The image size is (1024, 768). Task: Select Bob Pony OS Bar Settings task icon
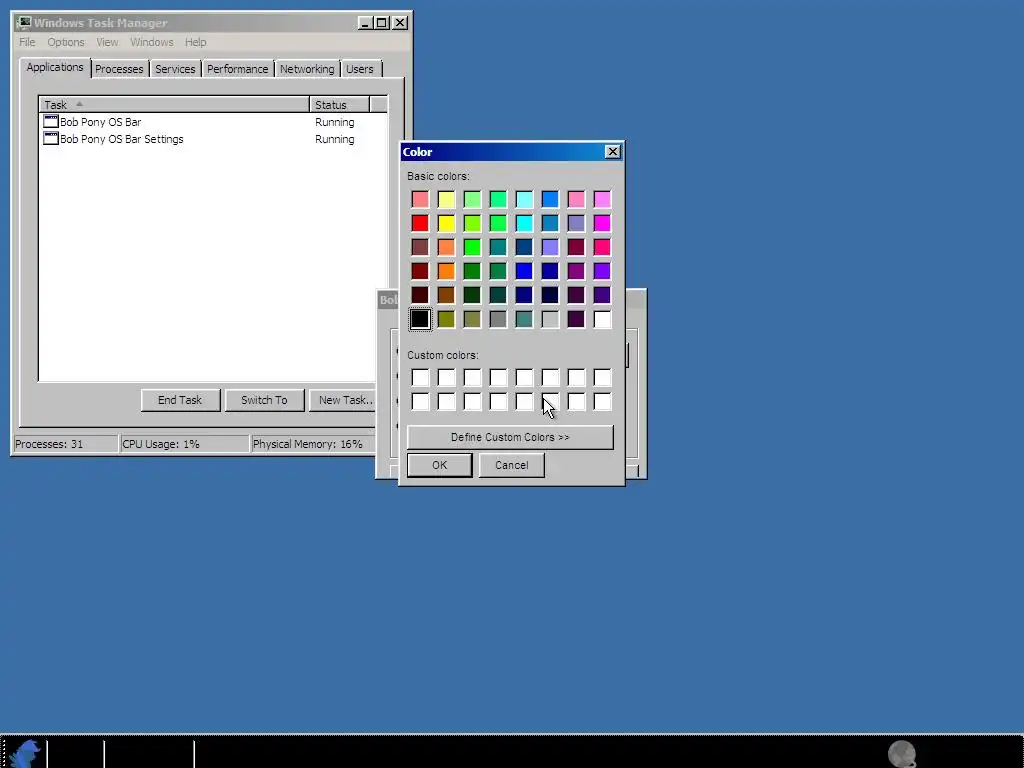pos(51,138)
